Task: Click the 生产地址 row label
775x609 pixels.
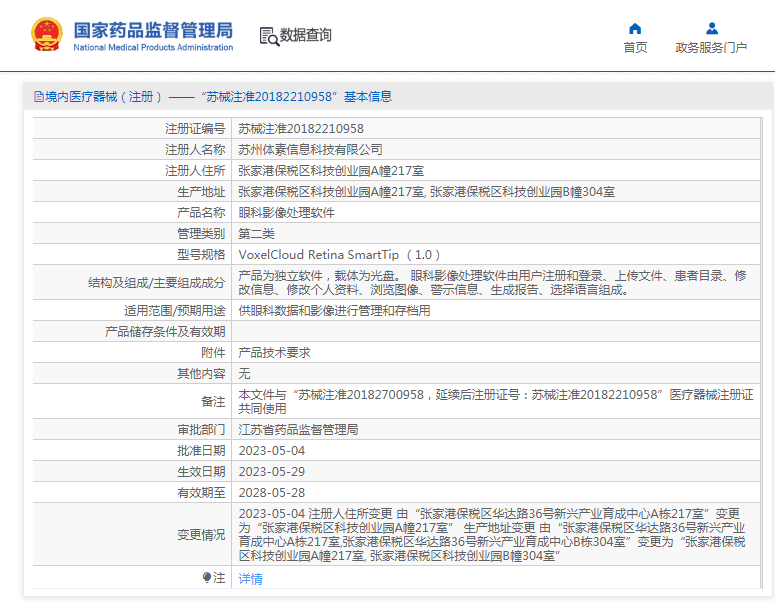Action: point(202,191)
